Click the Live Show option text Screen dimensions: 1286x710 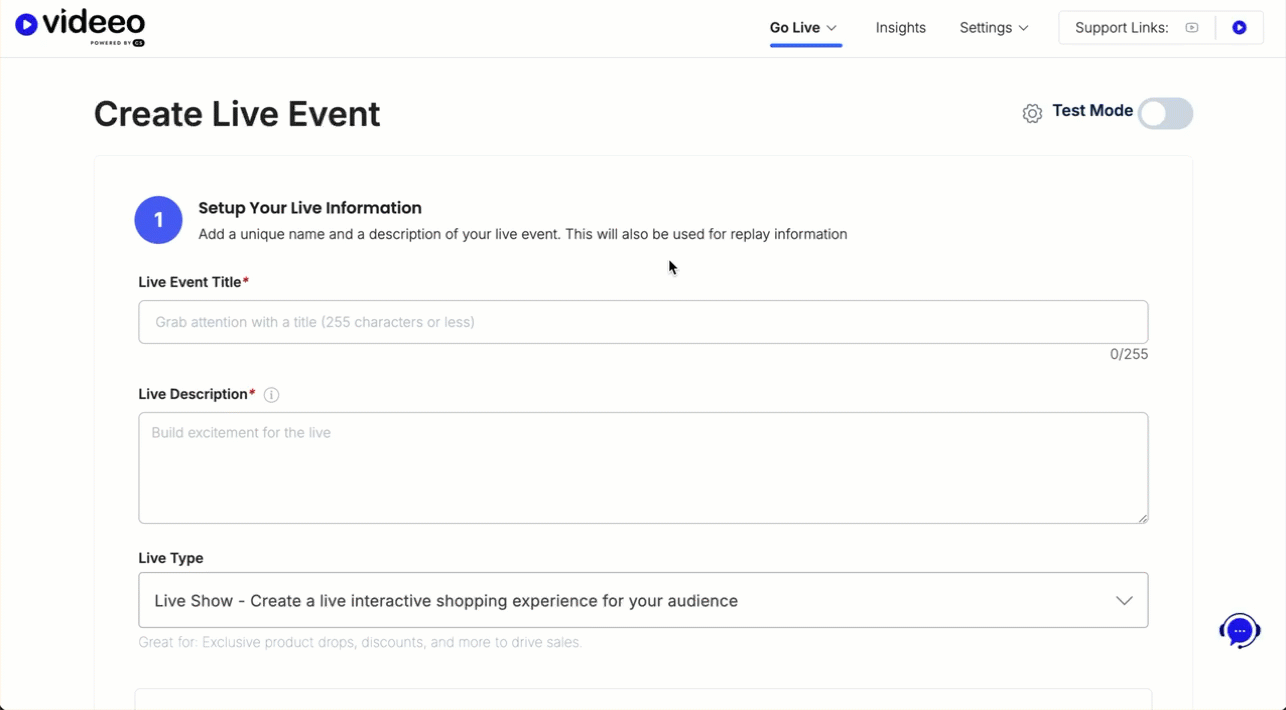point(446,601)
